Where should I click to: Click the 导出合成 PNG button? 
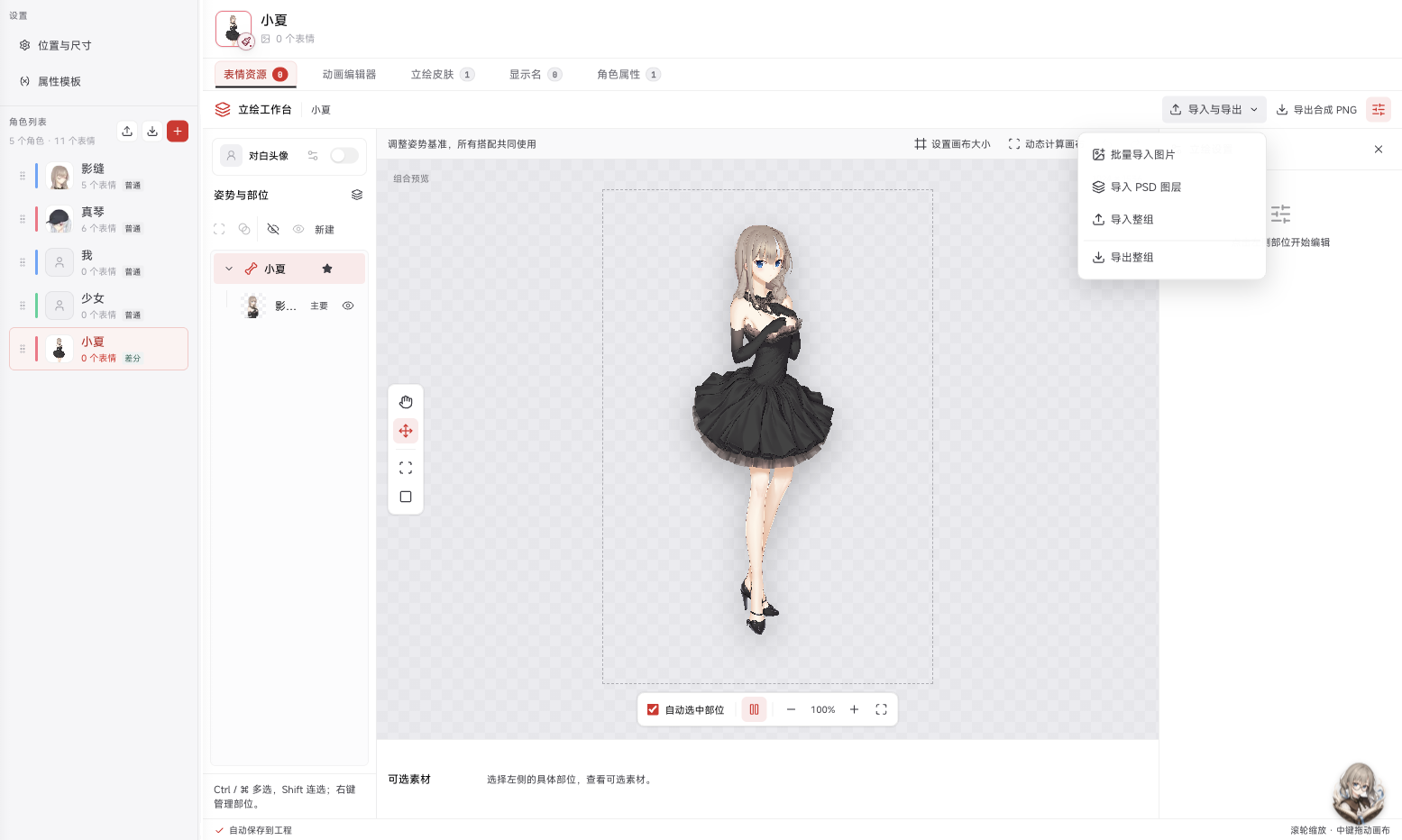1316,109
